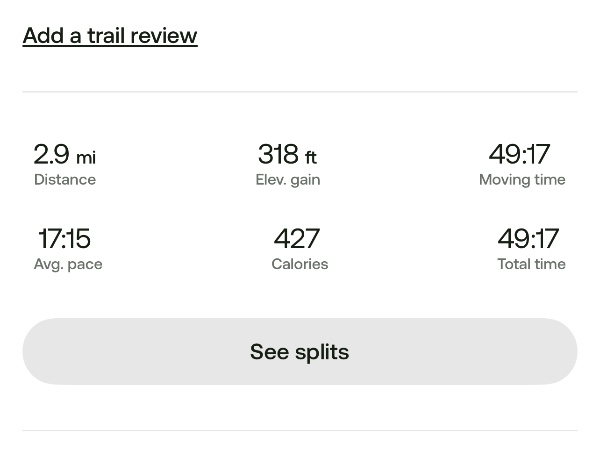Image resolution: width=600 pixels, height=450 pixels.
Task: Select the Calories caption
Action: (300, 264)
